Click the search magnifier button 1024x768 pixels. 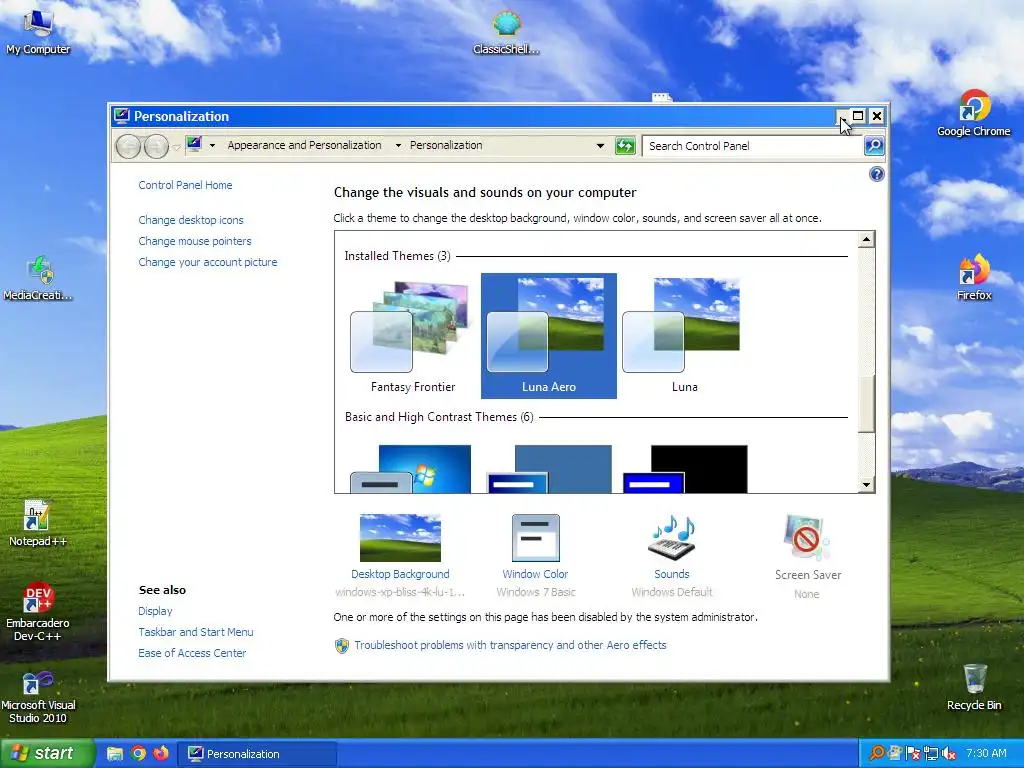(x=874, y=146)
